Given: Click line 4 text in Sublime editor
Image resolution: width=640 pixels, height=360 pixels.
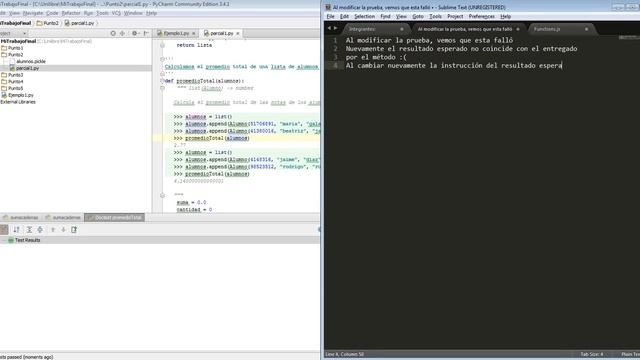Looking at the screenshot, I should [x=454, y=65].
